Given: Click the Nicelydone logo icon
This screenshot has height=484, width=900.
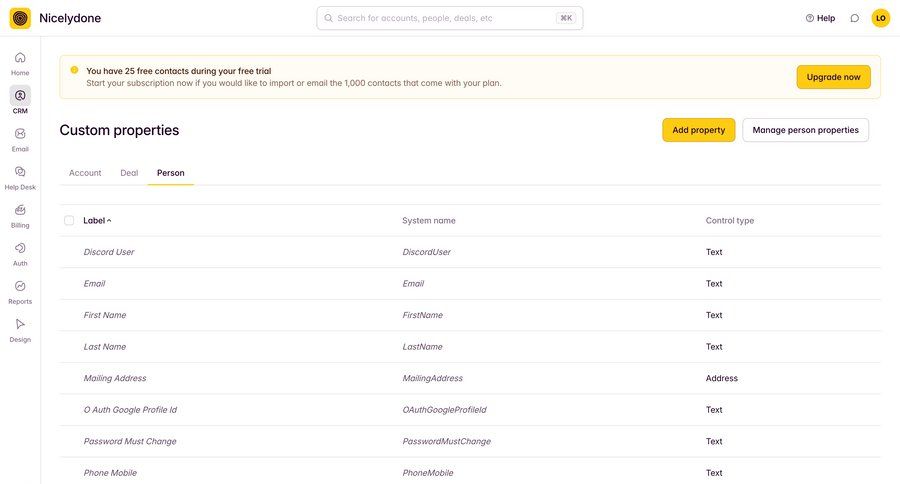Looking at the screenshot, I should [x=20, y=18].
